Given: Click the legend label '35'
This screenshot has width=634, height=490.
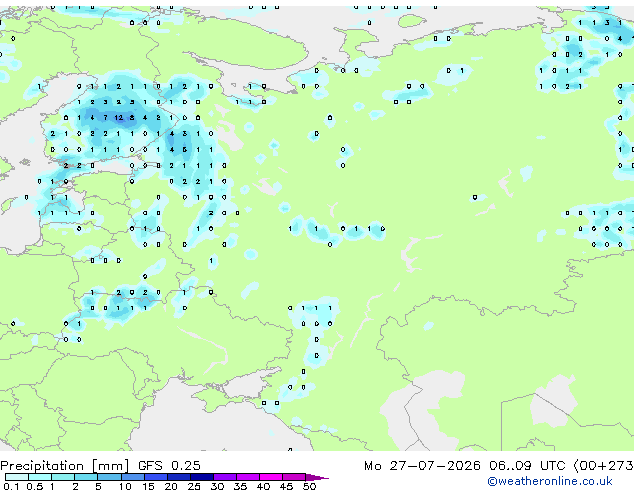Looking at the screenshot, I should [240, 486].
